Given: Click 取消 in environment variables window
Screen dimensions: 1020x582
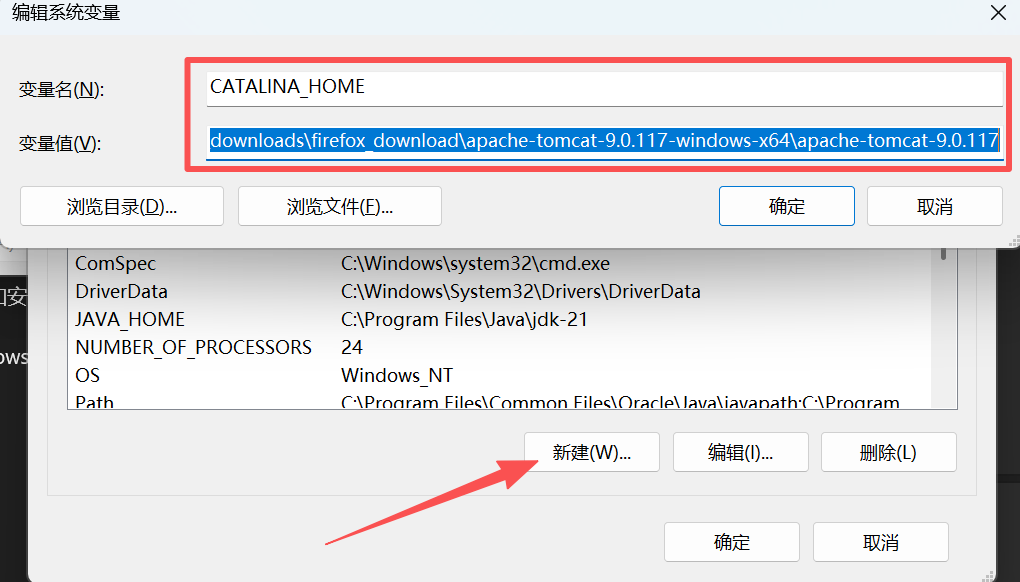Looking at the screenshot, I should click(x=881, y=542).
